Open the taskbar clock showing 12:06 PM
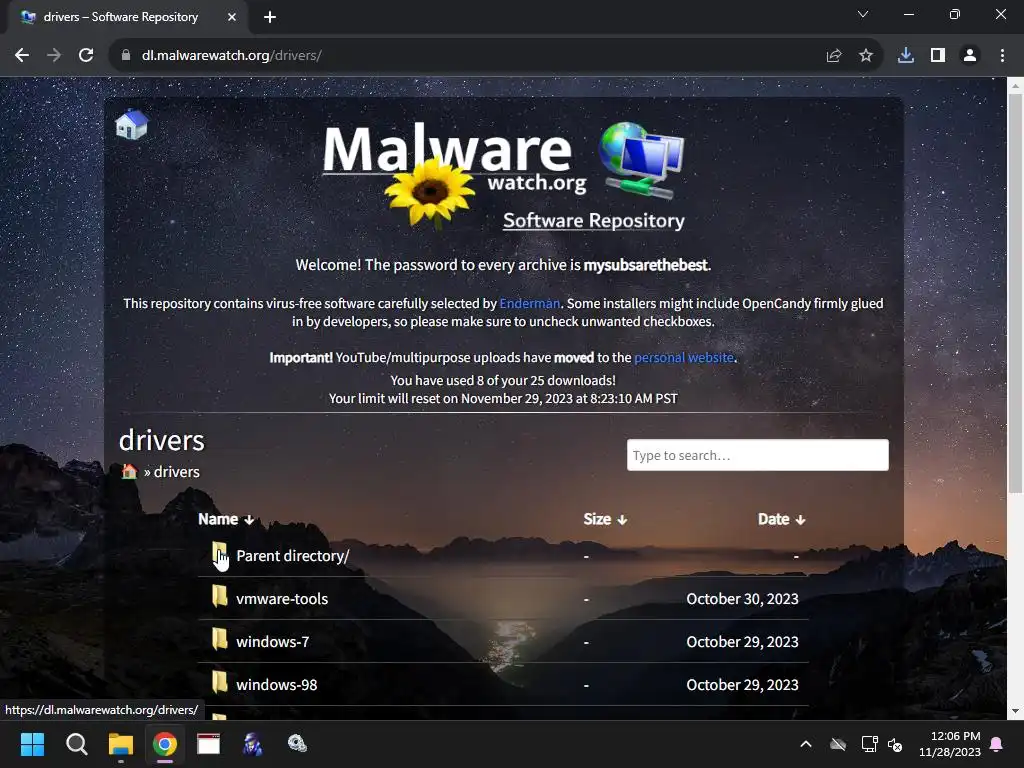Screen dimensions: 1024x768 click(x=950, y=744)
